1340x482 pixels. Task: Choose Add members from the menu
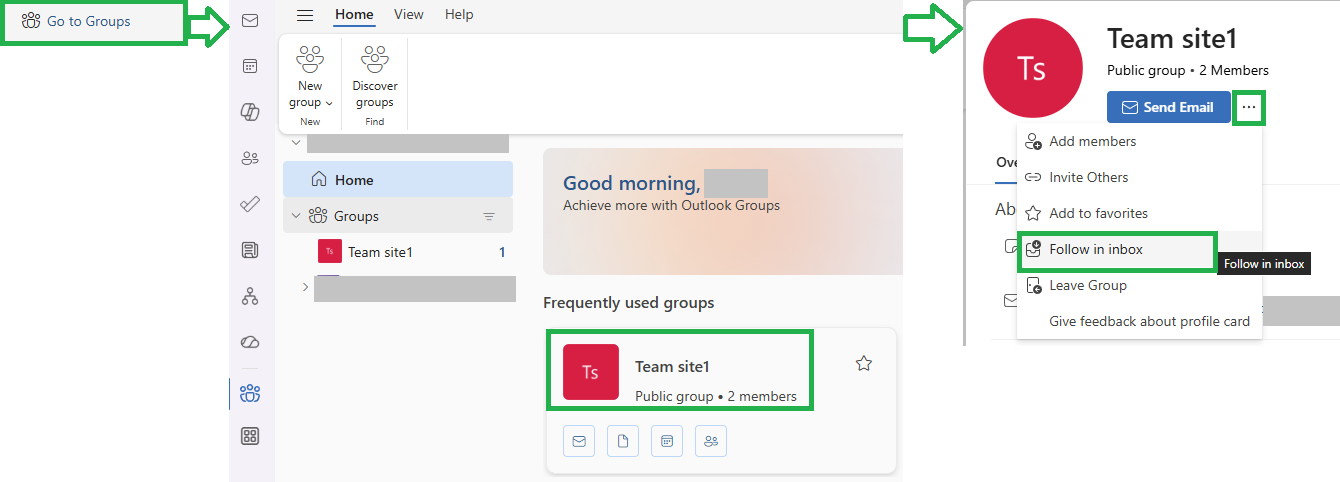[1139, 141]
